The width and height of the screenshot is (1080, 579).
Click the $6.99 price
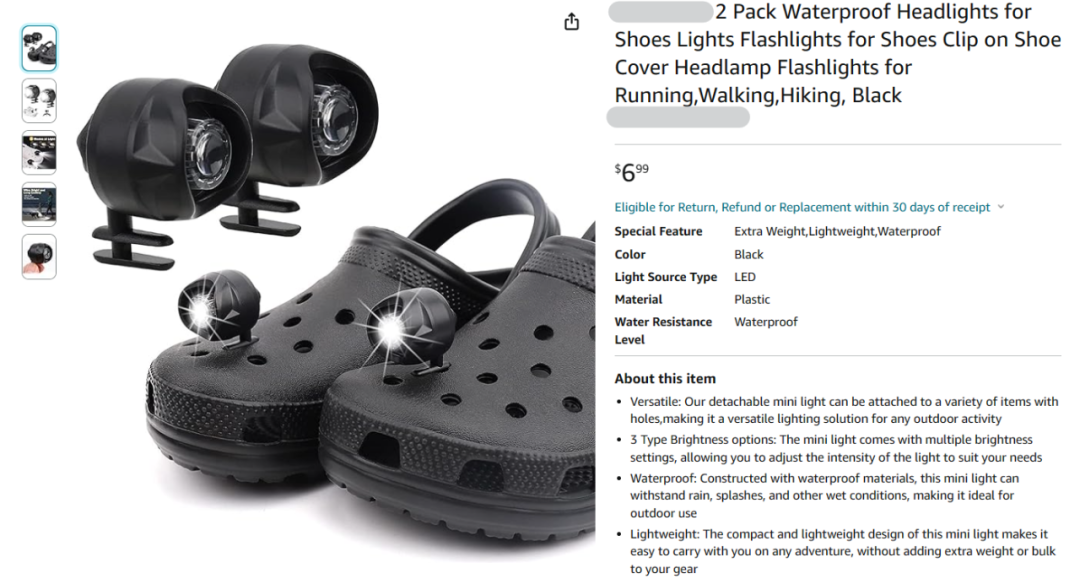tap(632, 172)
